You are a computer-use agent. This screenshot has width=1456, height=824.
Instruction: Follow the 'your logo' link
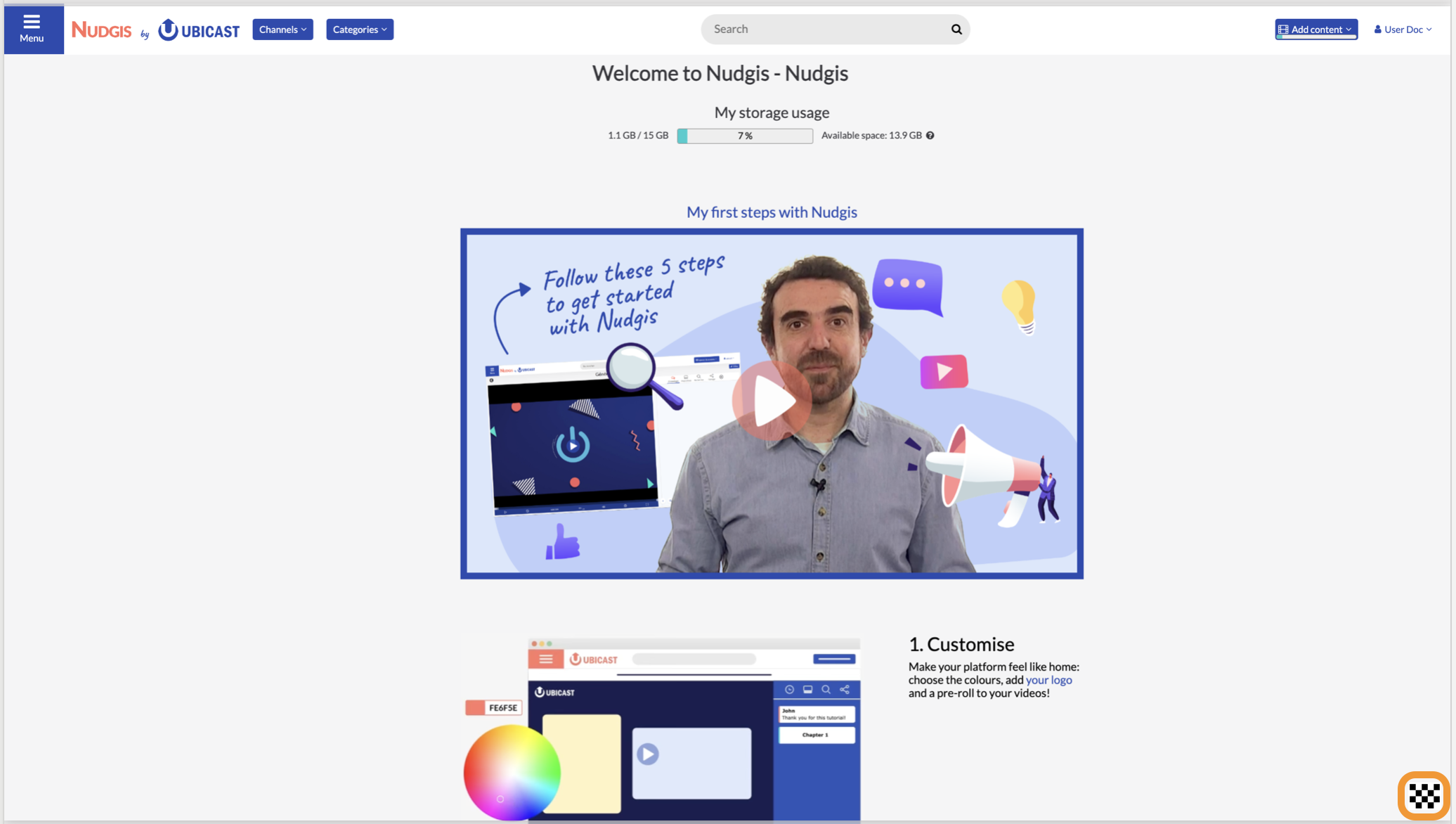coord(1048,680)
